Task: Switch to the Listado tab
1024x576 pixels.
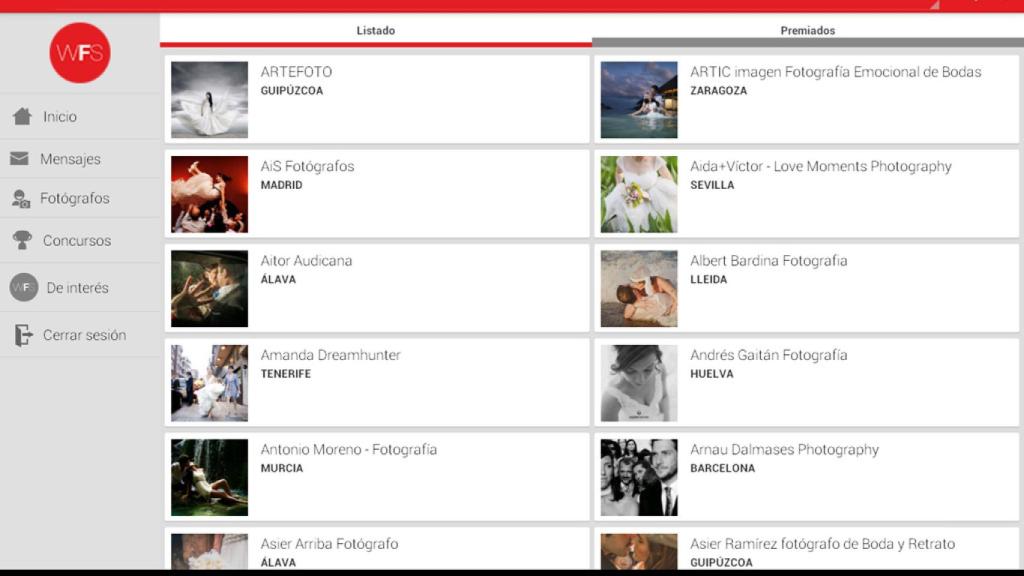Action: 376,31
